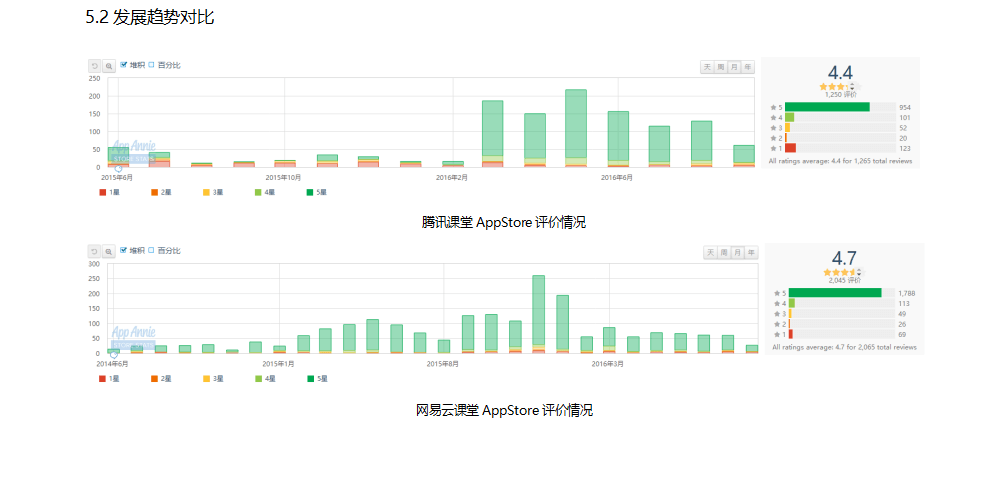Image resolution: width=1007 pixels, height=494 pixels.
Task: Click the 2015年10月 axis label in Tencent chart
Action: click(283, 177)
